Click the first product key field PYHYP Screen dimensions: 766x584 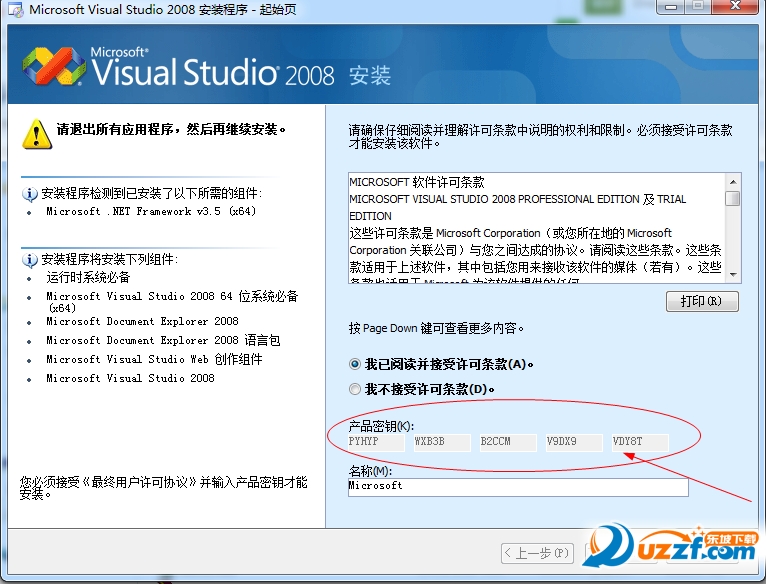click(376, 442)
